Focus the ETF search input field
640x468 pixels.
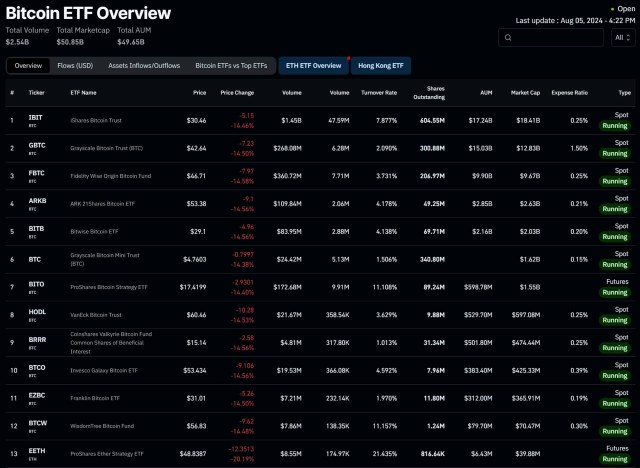coord(551,38)
